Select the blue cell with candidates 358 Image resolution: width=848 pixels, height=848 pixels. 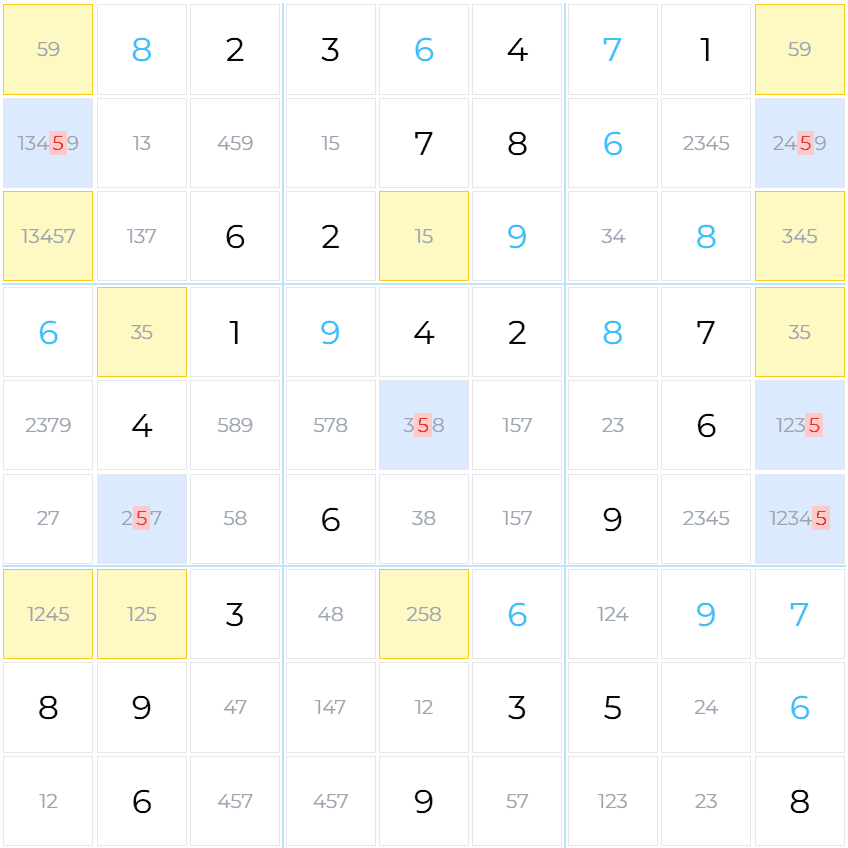(x=424, y=425)
